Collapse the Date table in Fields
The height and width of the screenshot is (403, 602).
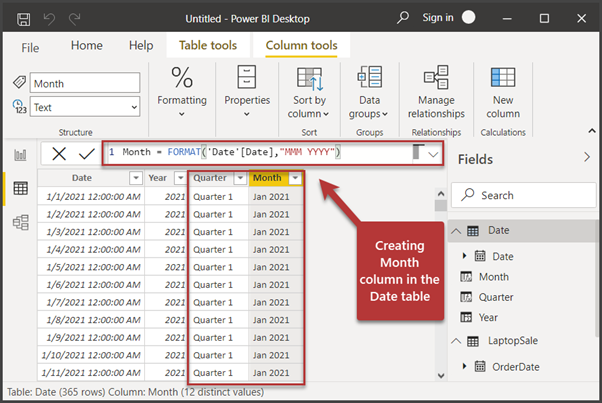coord(456,231)
